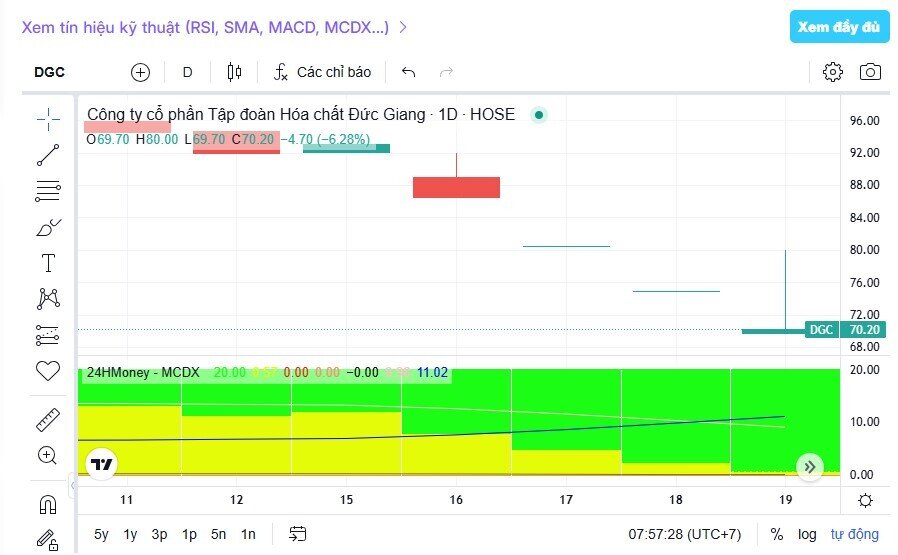This screenshot has height=555, width=898.
Task: Select the trend line drawing tool
Action: coord(48,155)
